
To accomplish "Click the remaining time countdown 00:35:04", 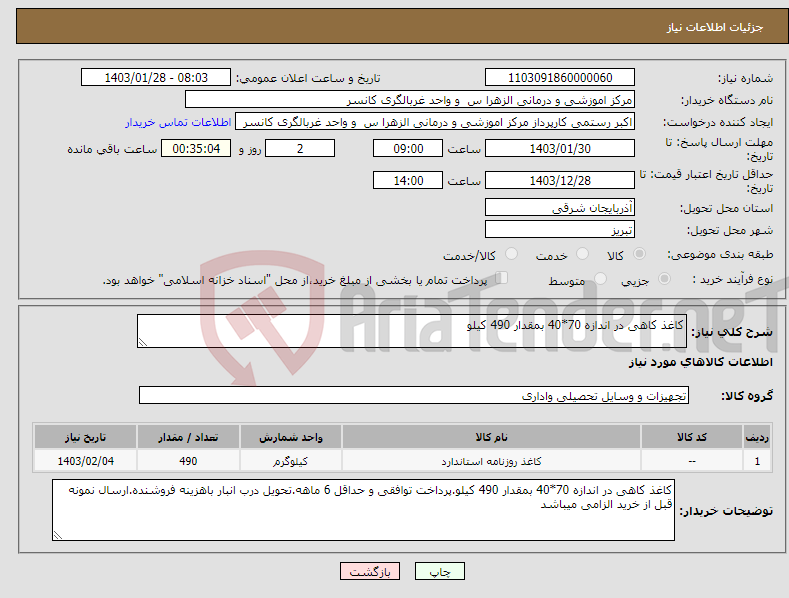I will point(196,148).
